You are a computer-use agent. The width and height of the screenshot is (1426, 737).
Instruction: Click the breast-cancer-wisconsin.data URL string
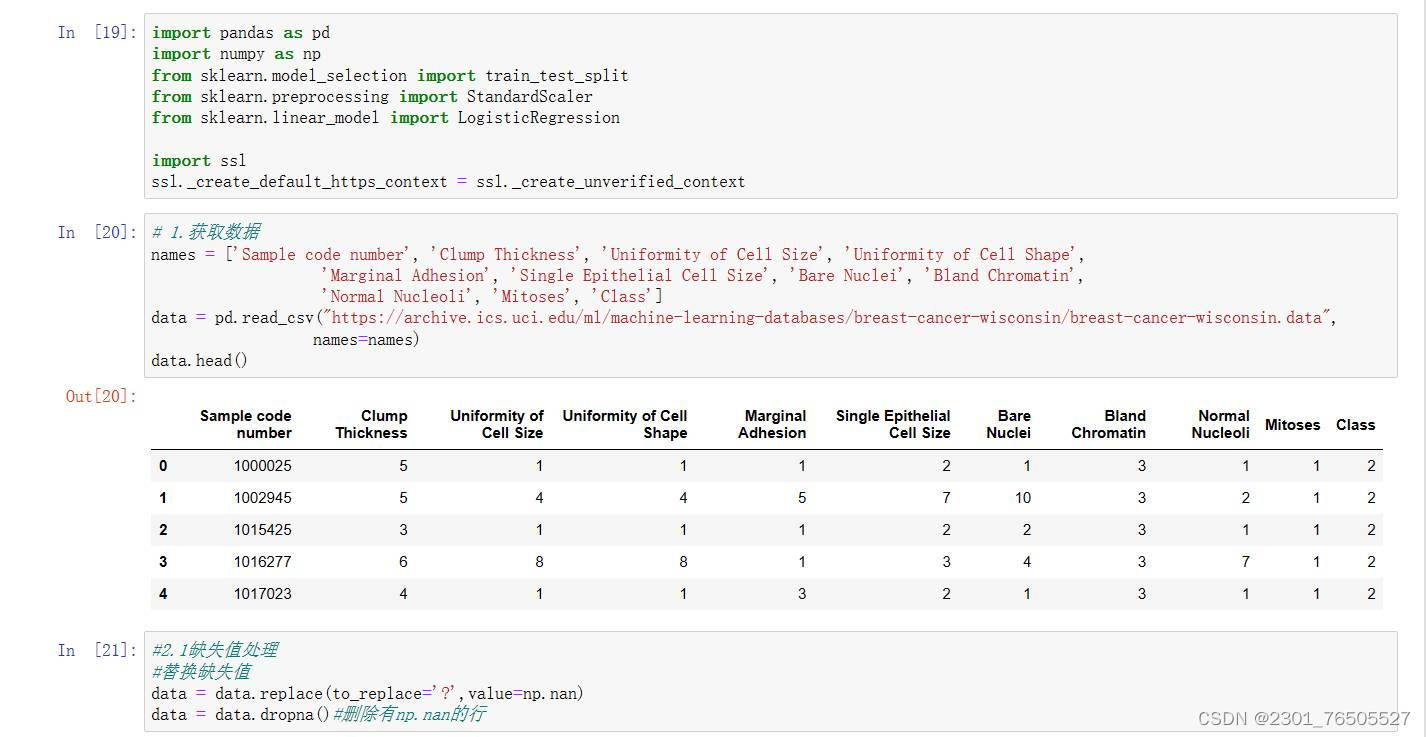[x=825, y=318]
